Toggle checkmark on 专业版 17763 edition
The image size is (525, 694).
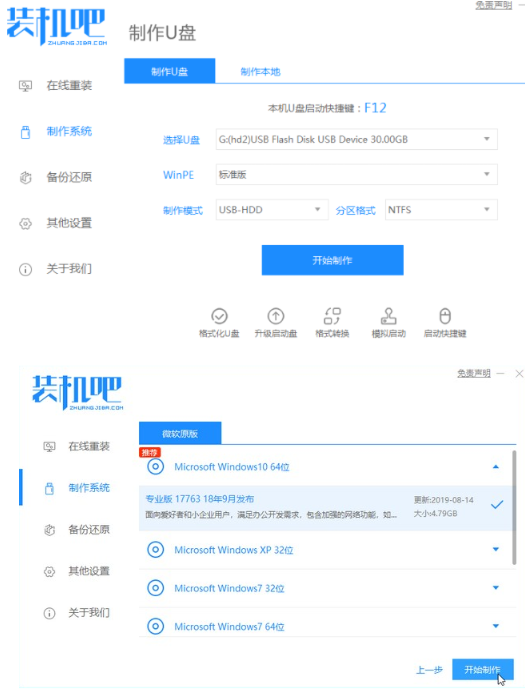coord(497,505)
